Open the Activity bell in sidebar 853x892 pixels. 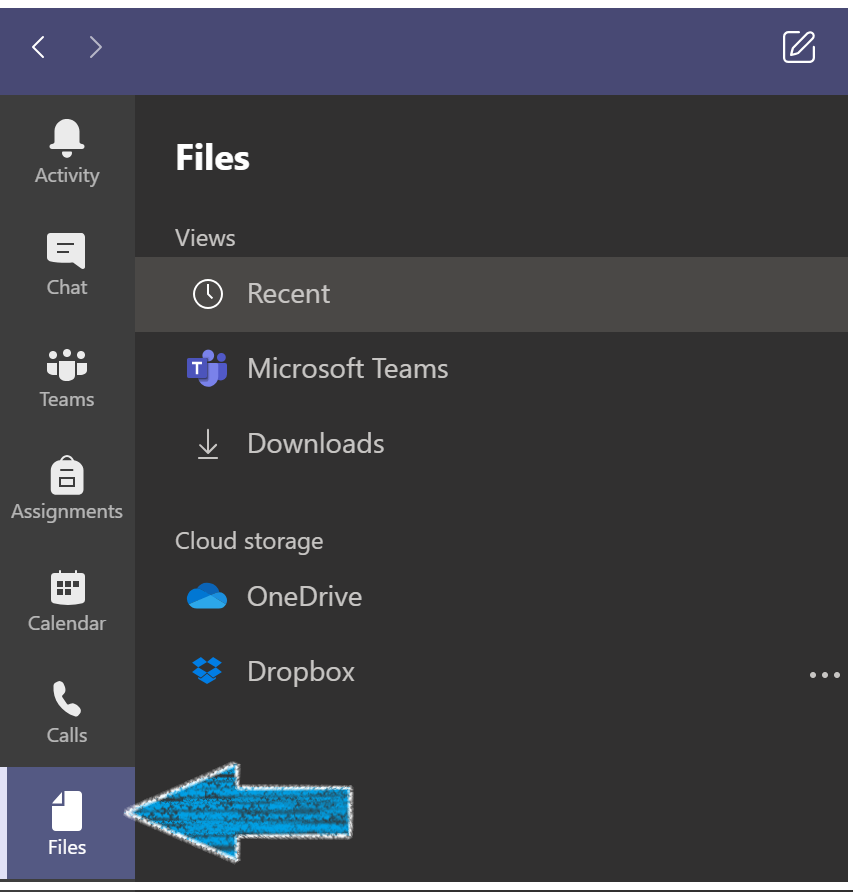[67, 151]
